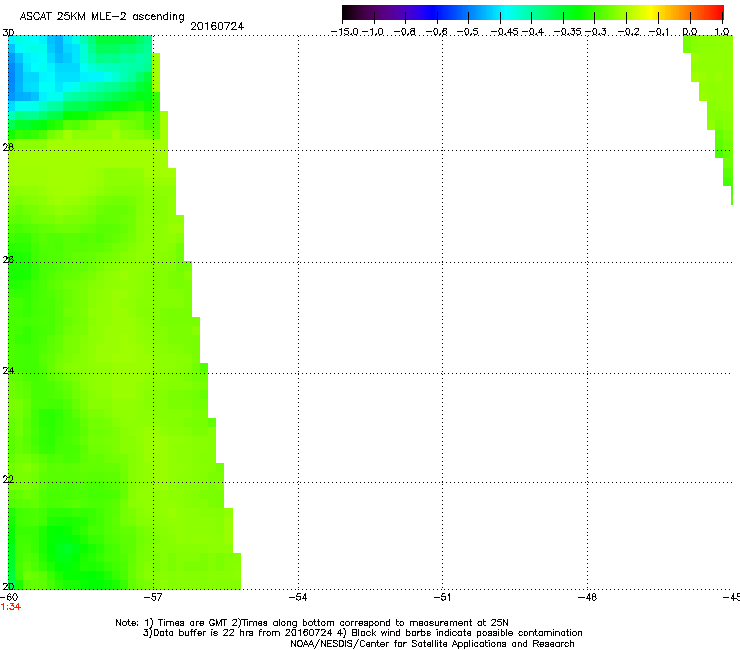Click the longitude axis label "-60"
The width and height of the screenshot is (740, 650).
click(x=9, y=597)
